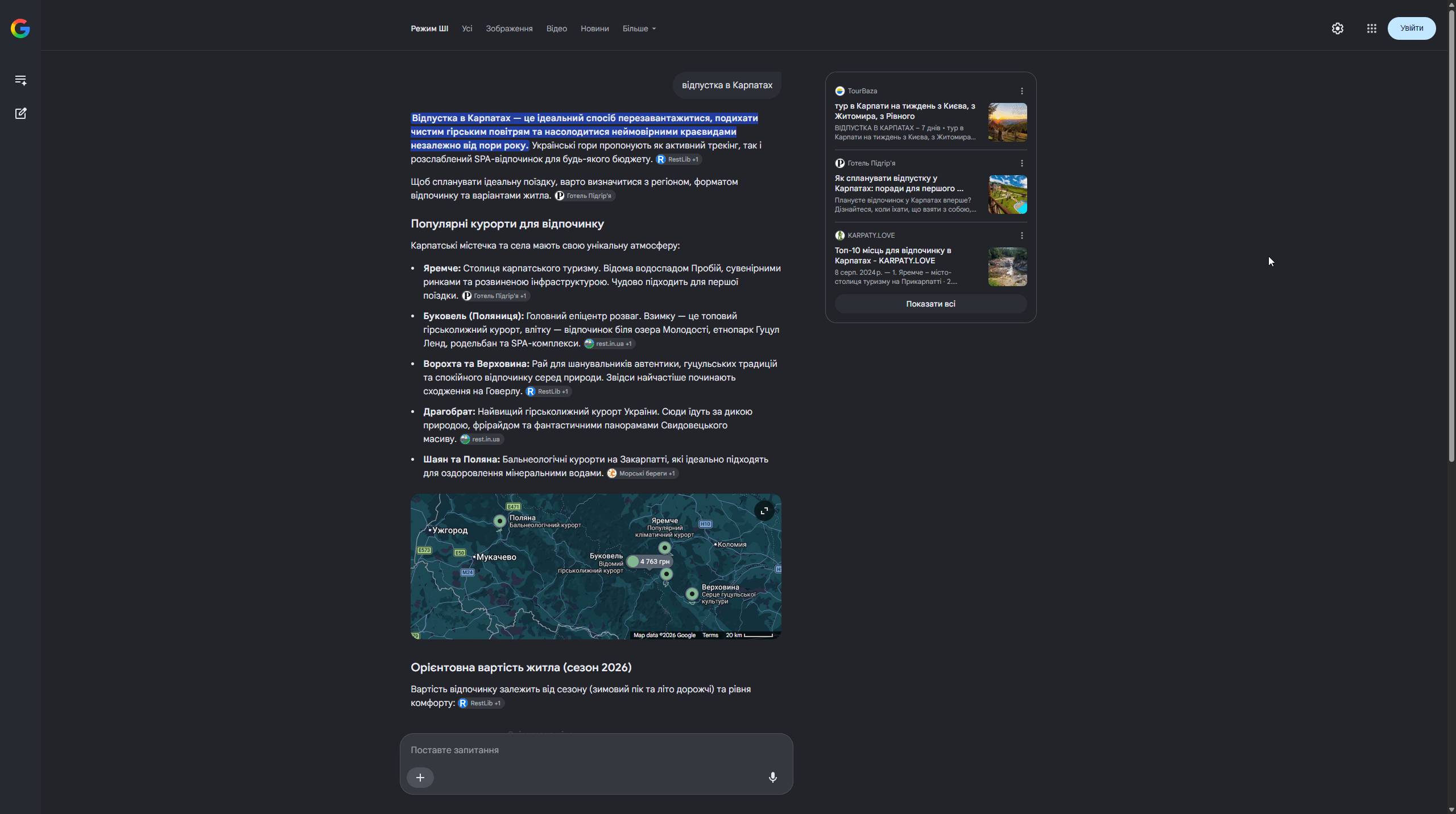The height and width of the screenshot is (814, 1456).
Task: Switch to the Зображення tab
Action: [509, 28]
